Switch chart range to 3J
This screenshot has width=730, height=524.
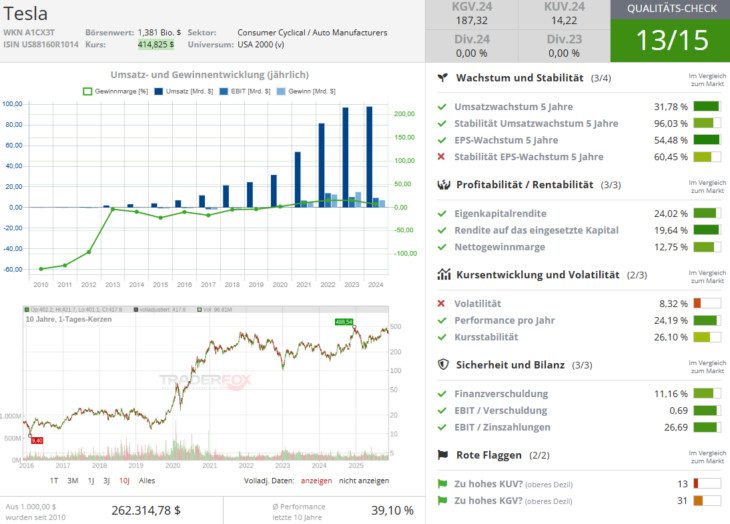tap(106, 480)
